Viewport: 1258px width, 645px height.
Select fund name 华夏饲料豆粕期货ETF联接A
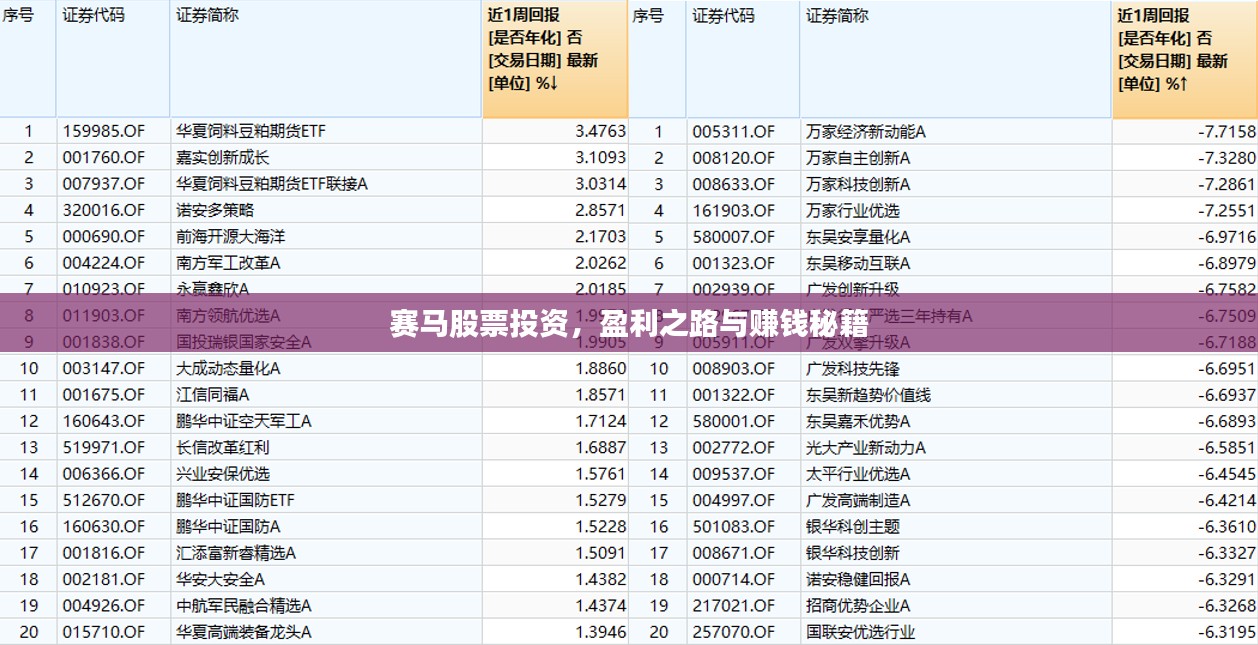[272, 184]
